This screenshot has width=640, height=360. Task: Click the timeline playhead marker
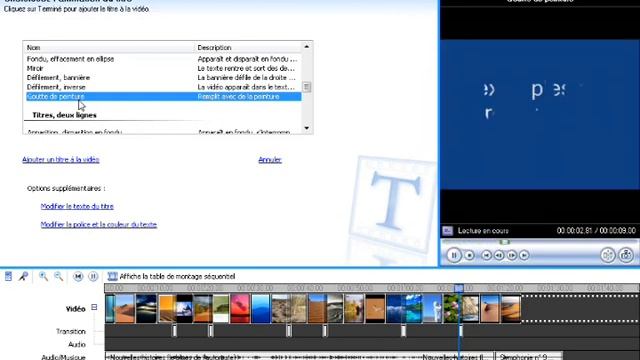[459, 288]
